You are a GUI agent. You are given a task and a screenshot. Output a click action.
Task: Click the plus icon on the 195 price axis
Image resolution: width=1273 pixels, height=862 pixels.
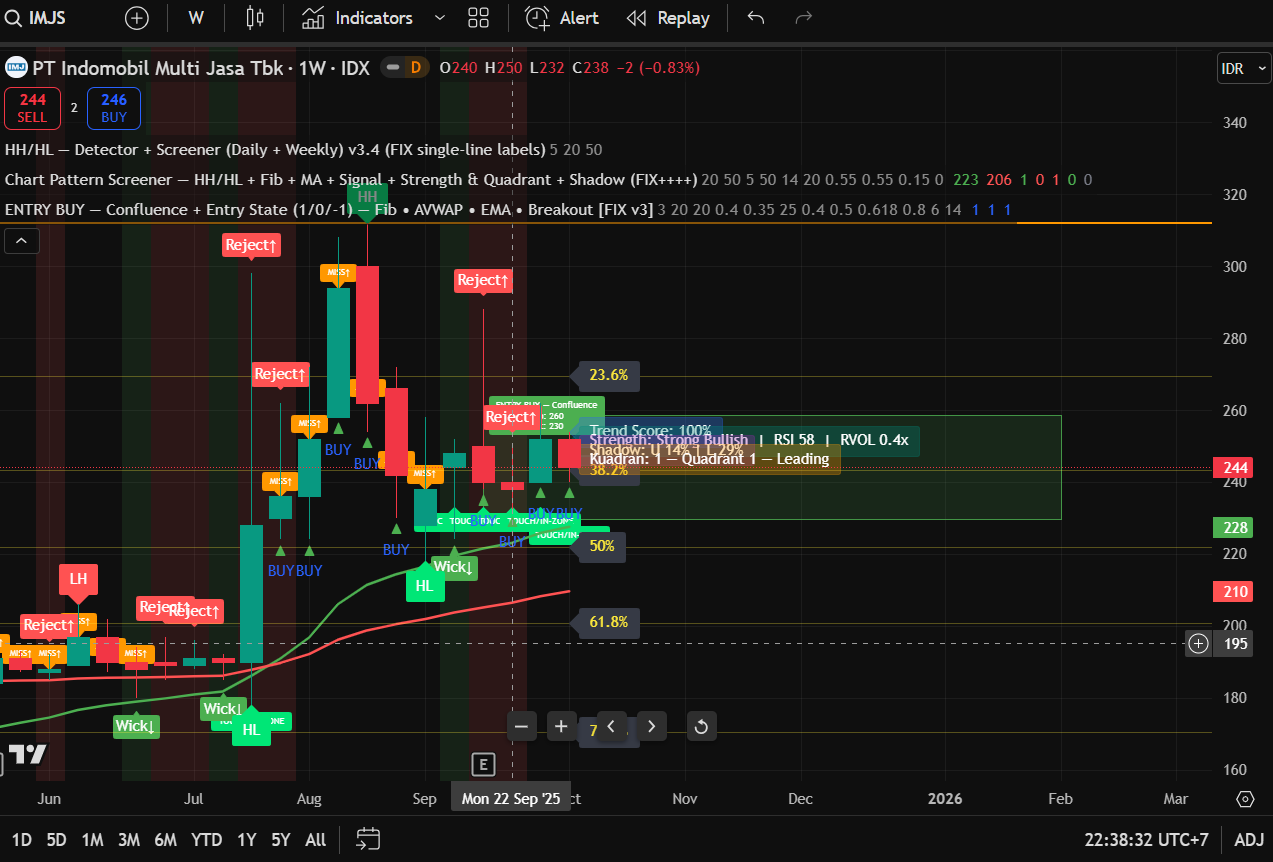click(1198, 643)
